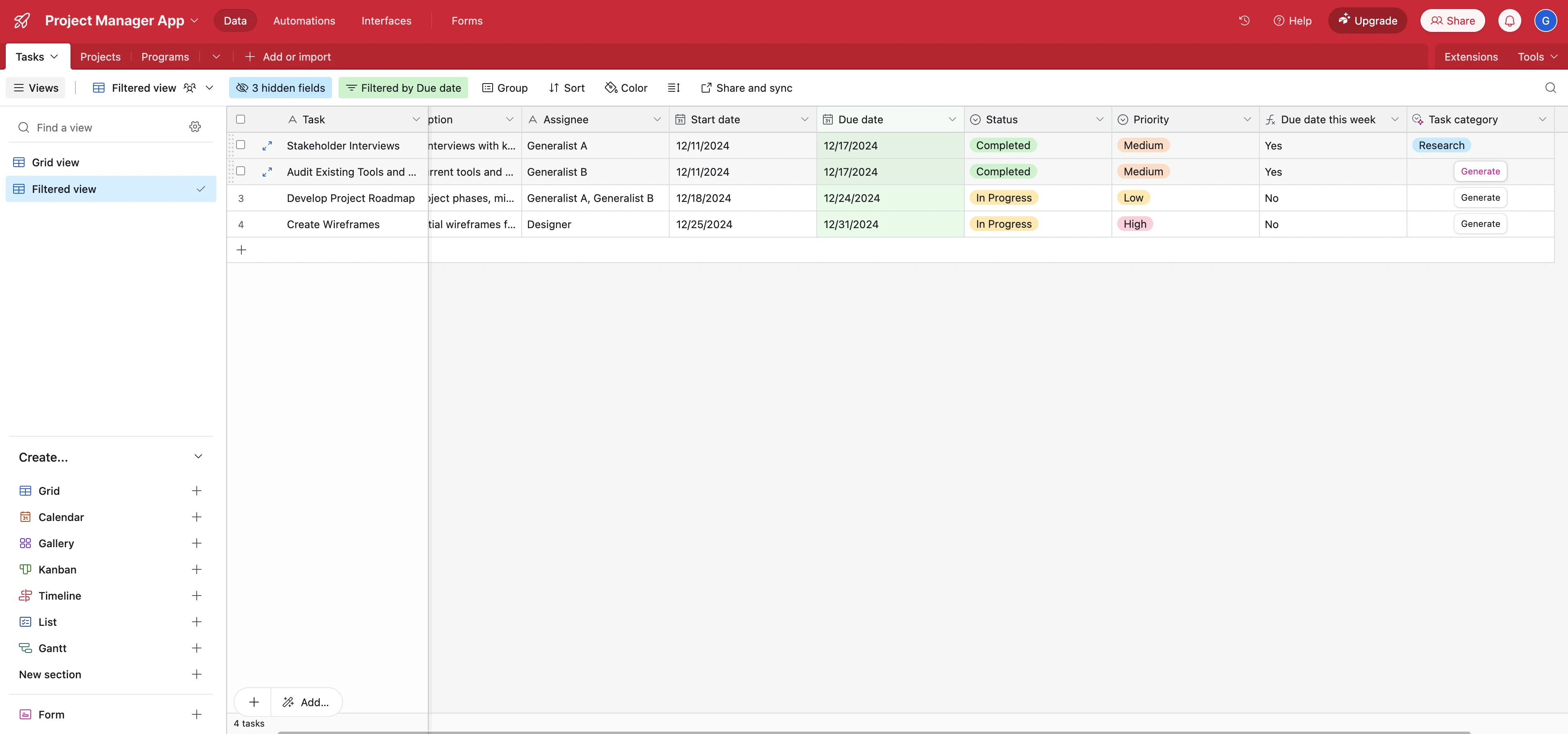Expand the Stakeholder Interviews record
The height and width of the screenshot is (734, 1568).
click(x=267, y=146)
